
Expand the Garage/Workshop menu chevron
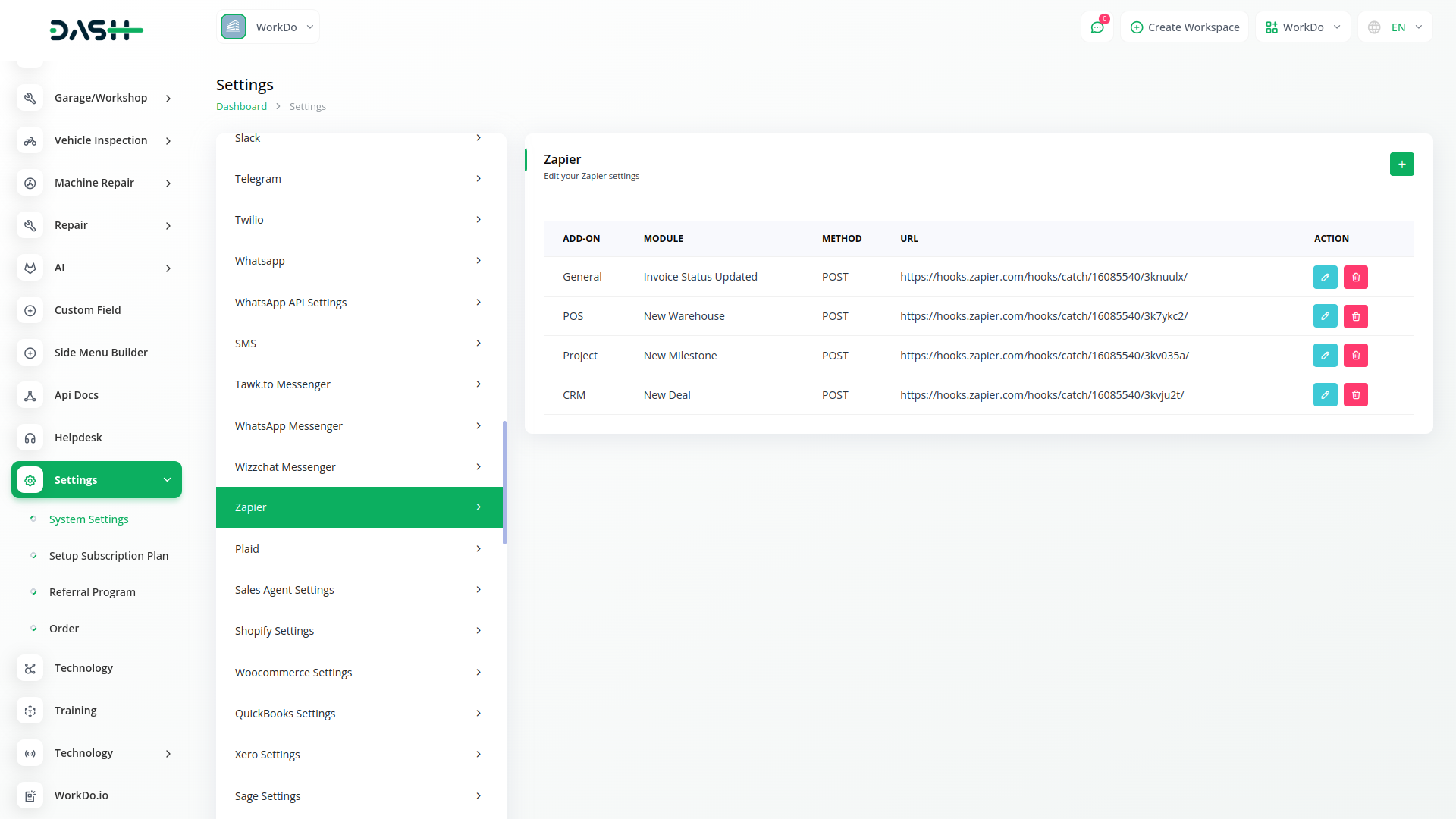[x=168, y=99]
